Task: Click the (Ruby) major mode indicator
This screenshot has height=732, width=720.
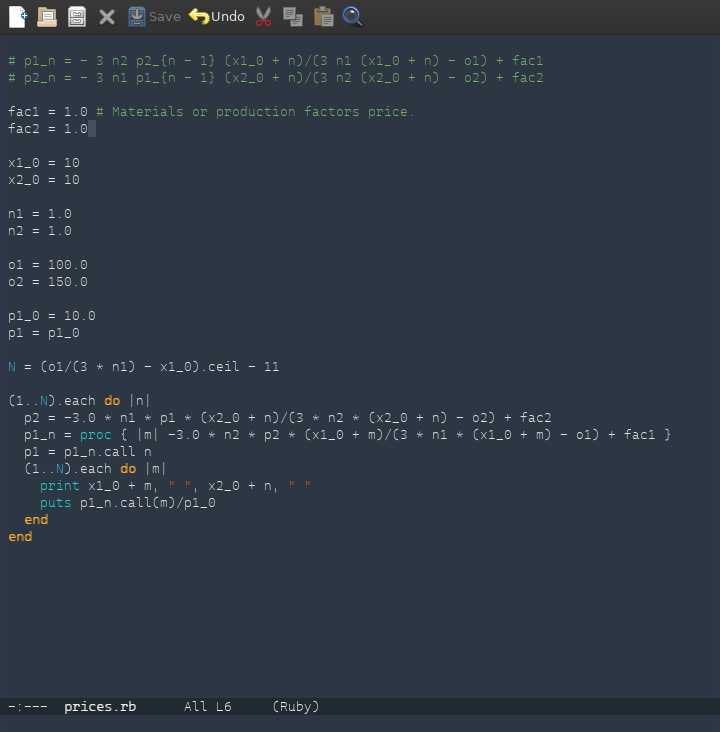Action: pos(296,706)
